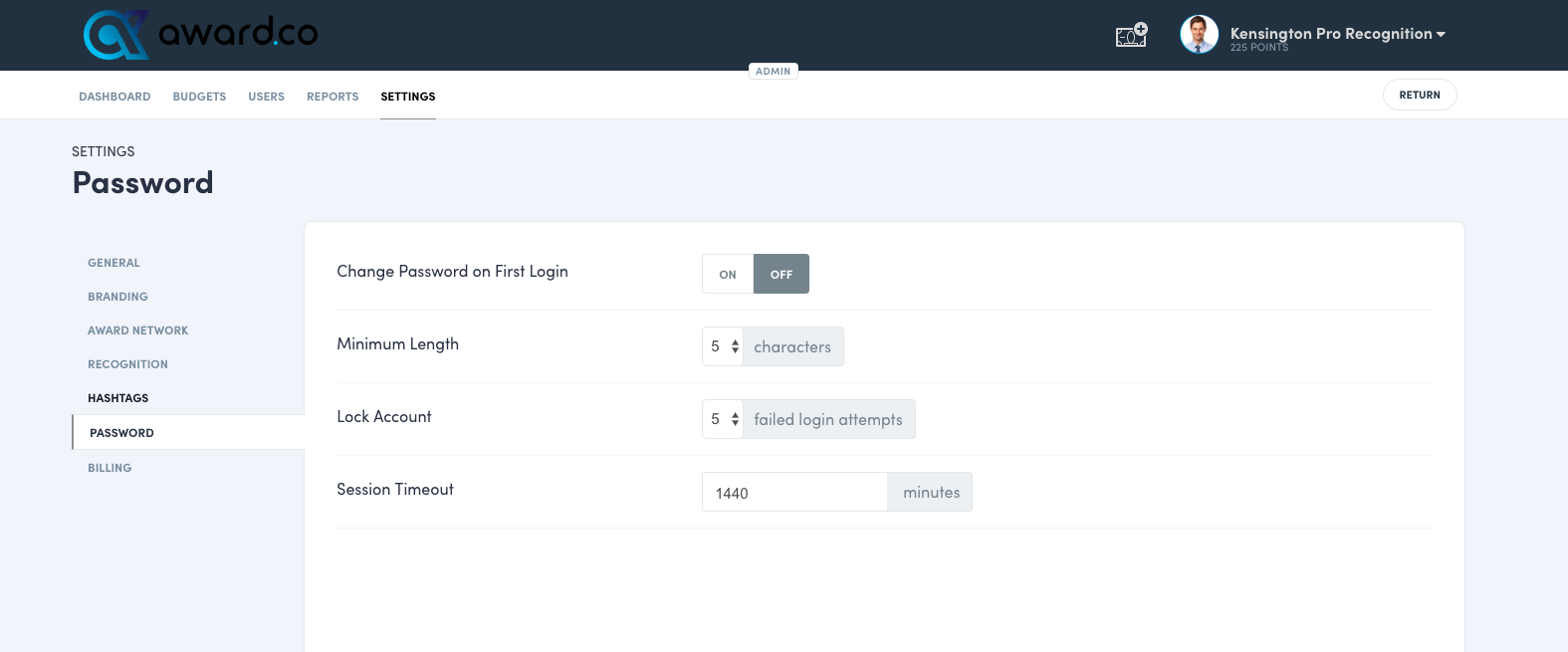
Task: Expand the Kensington Pro Recognition account menu
Action: click(x=1338, y=34)
